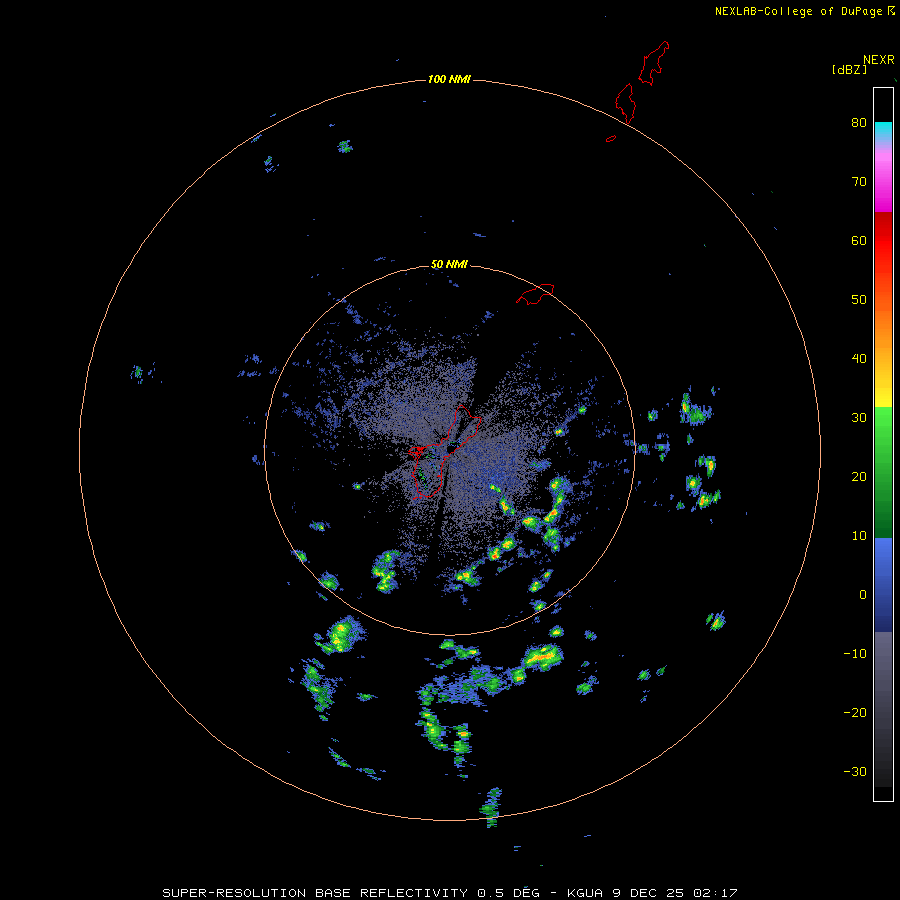
Task: Click the 9 DEC 25 date stamp
Action: [649, 893]
